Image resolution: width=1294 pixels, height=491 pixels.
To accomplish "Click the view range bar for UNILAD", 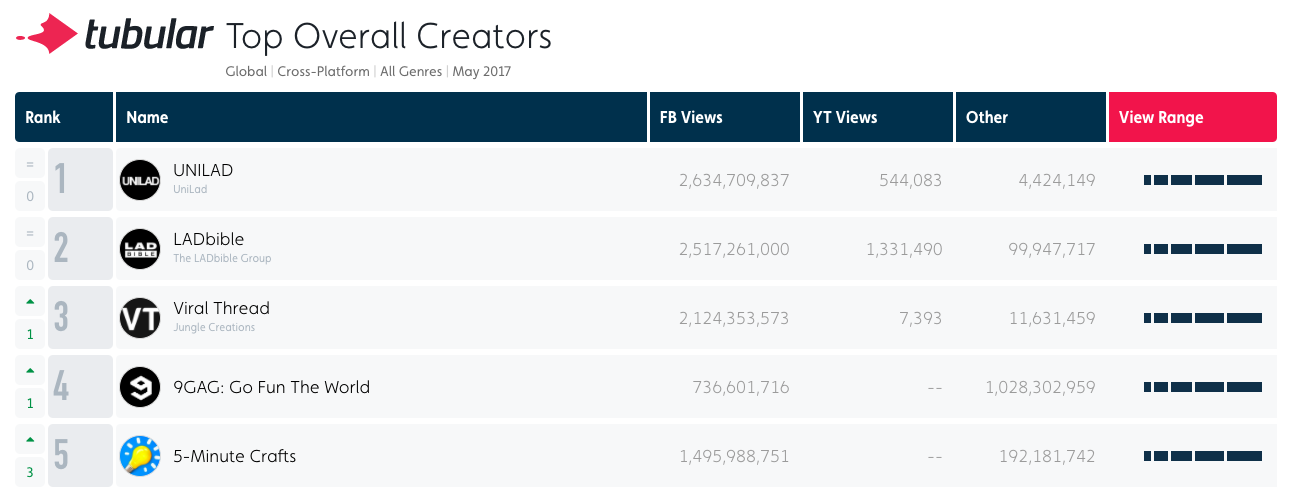I will pyautogui.click(x=1202, y=180).
